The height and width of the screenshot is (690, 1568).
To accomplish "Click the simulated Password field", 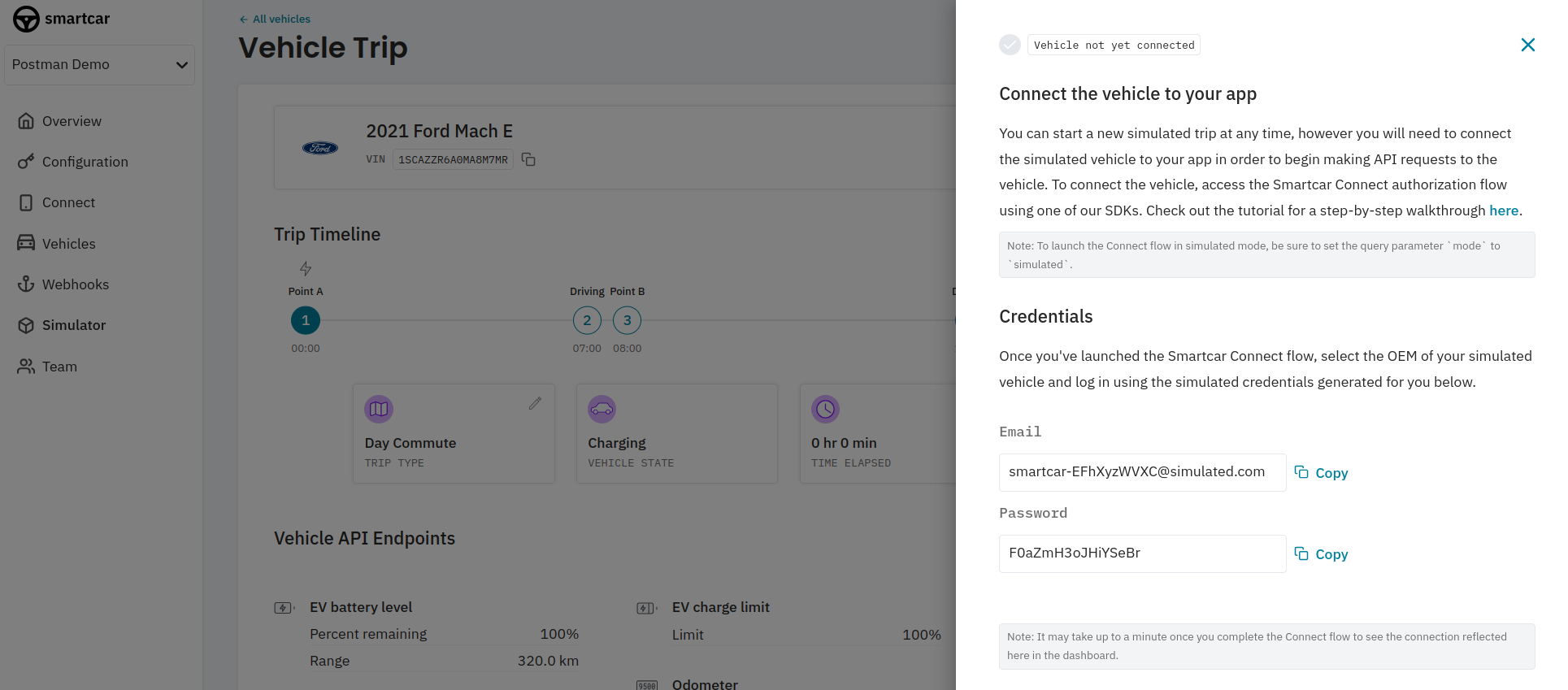I will pos(1142,553).
